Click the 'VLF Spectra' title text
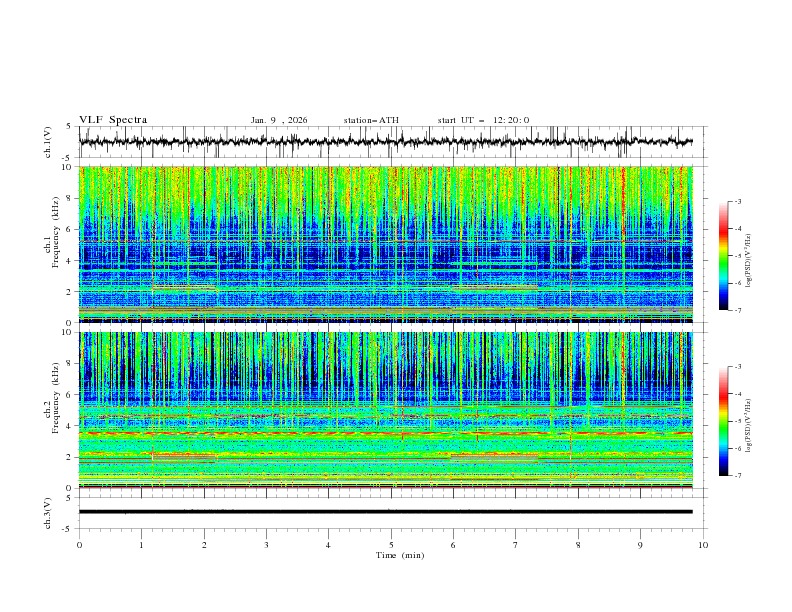This screenshot has height=612, width=792. [x=113, y=120]
